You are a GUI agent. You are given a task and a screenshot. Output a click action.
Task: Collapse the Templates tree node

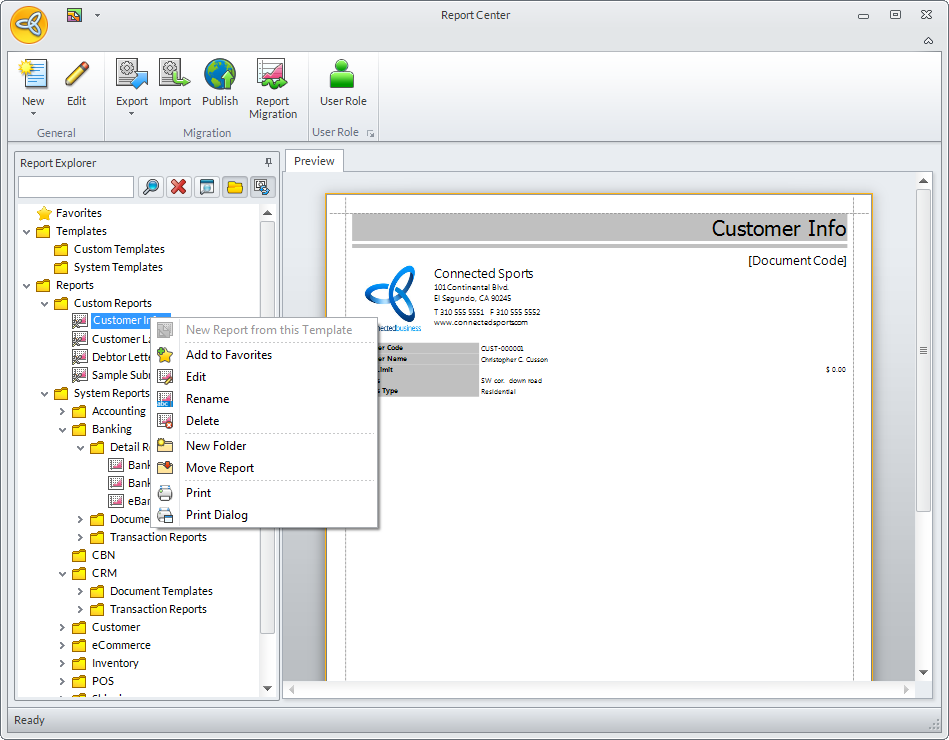[26, 231]
